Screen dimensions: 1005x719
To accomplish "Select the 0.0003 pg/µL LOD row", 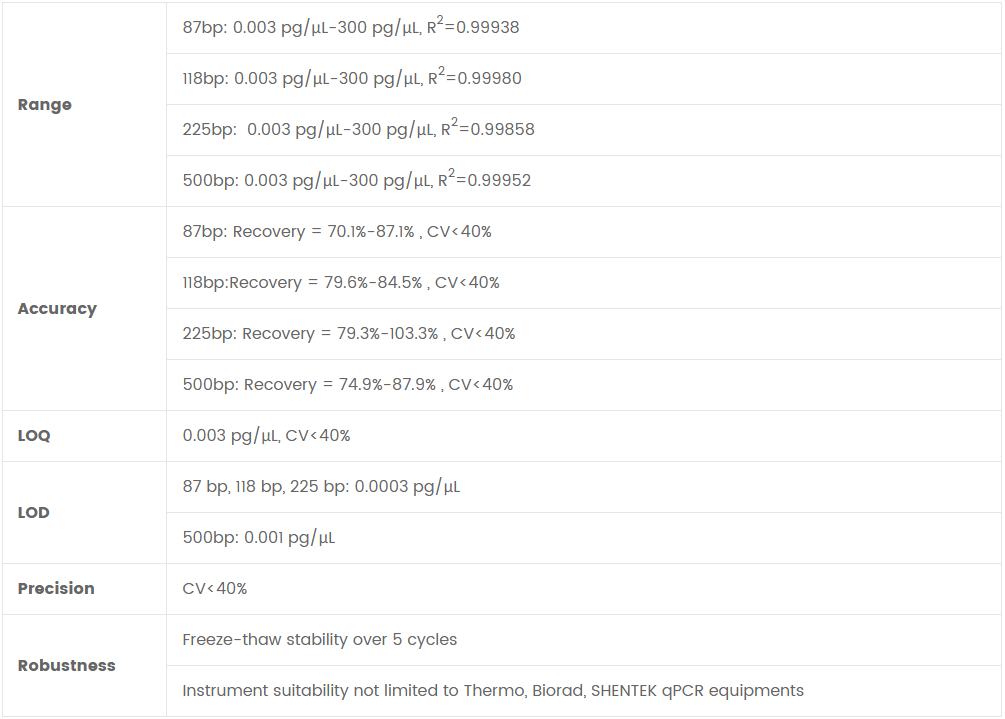I will coord(321,488).
